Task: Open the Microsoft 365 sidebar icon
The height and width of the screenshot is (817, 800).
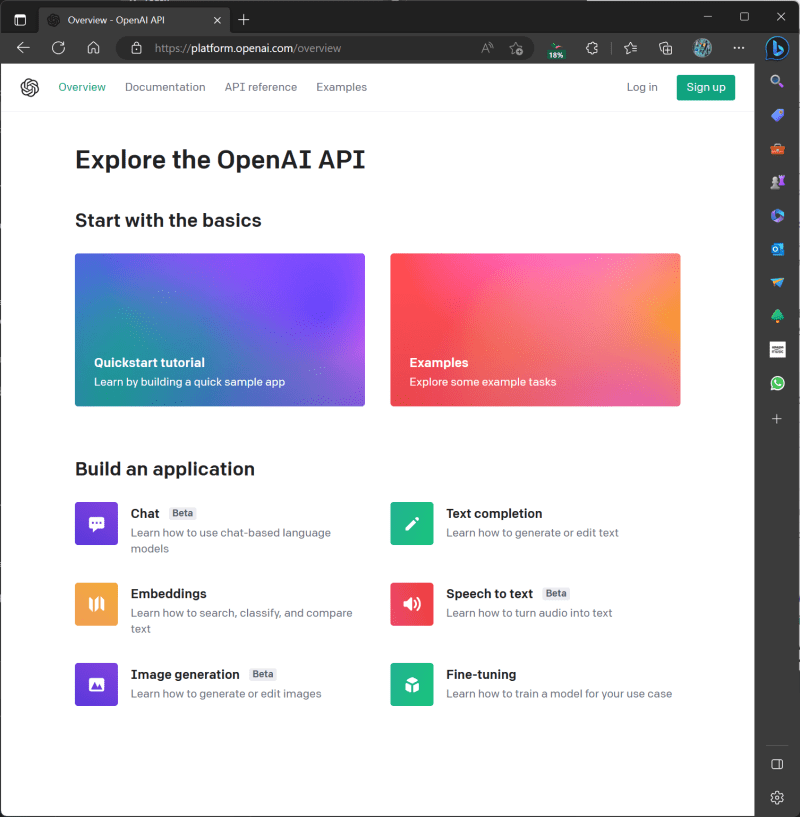Action: (x=777, y=216)
